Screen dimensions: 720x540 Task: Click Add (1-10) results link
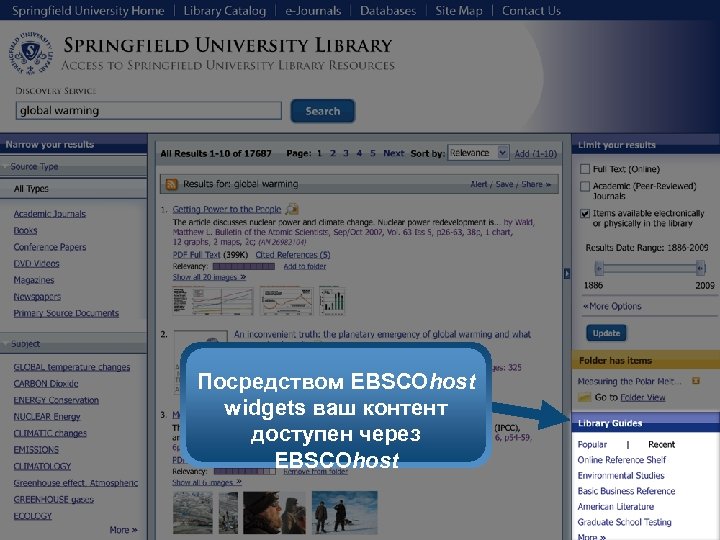point(535,154)
